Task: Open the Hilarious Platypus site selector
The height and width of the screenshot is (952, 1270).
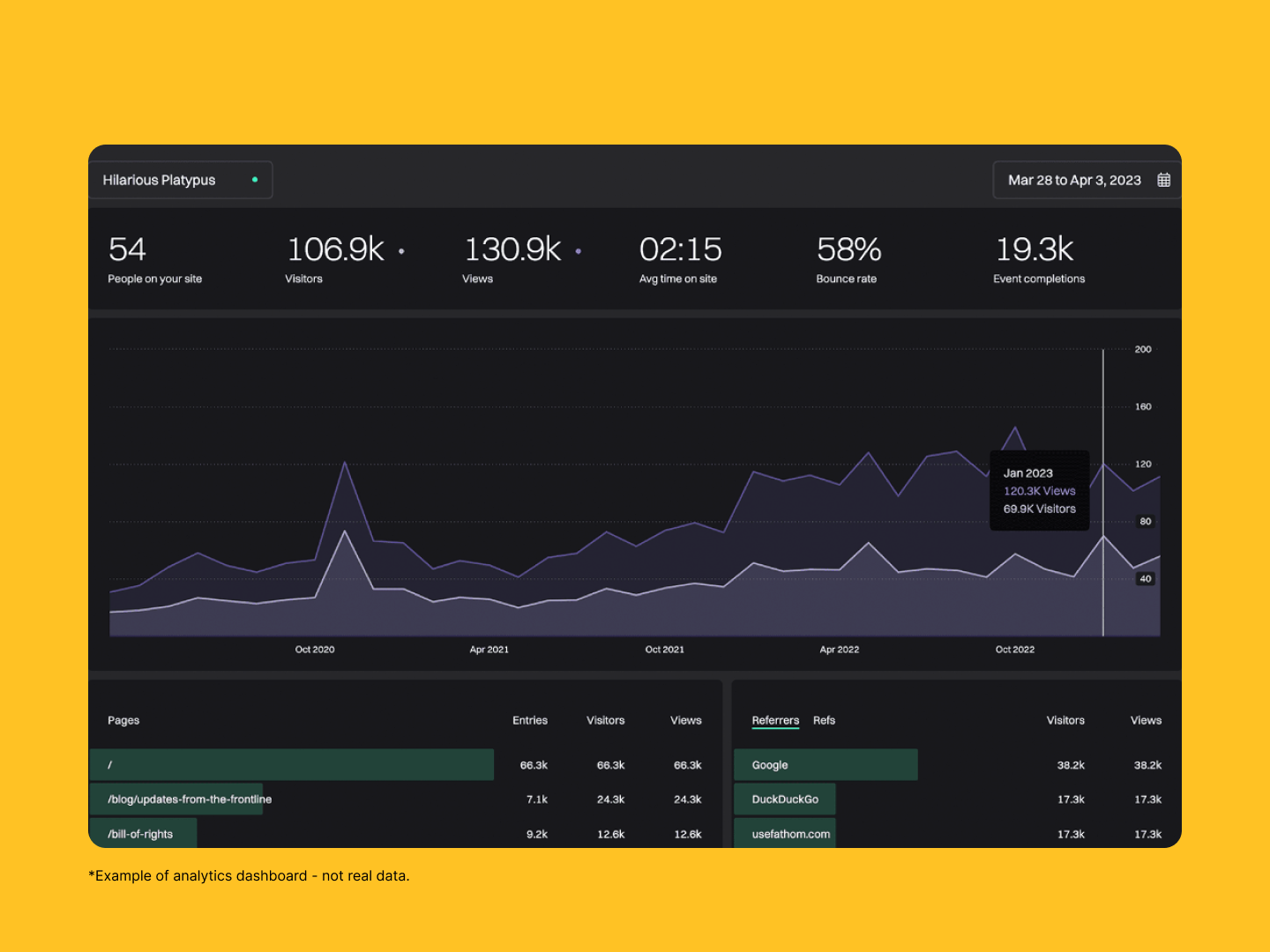Action: pyautogui.click(x=181, y=180)
